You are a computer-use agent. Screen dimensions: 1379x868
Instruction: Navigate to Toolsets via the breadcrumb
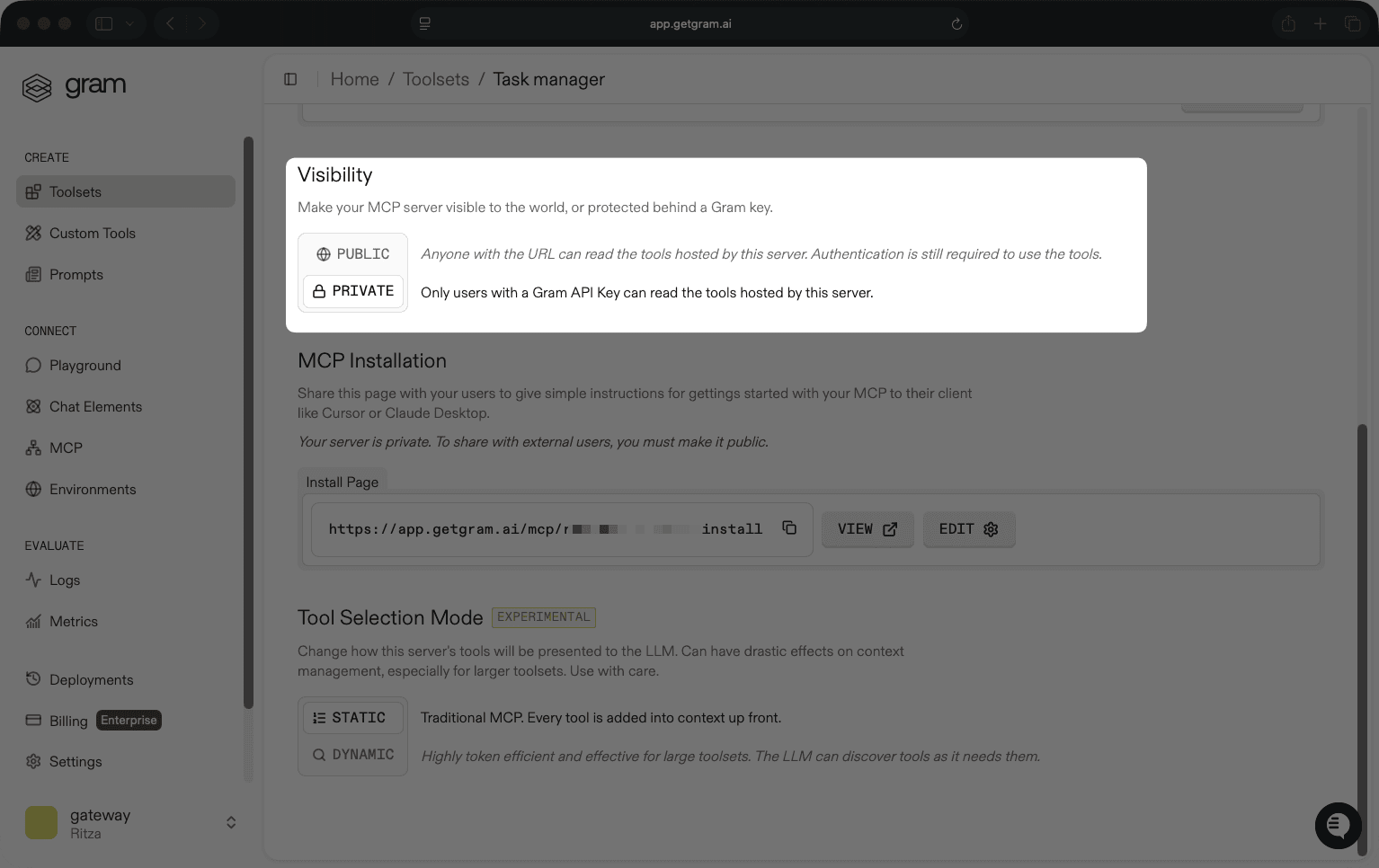[436, 79]
